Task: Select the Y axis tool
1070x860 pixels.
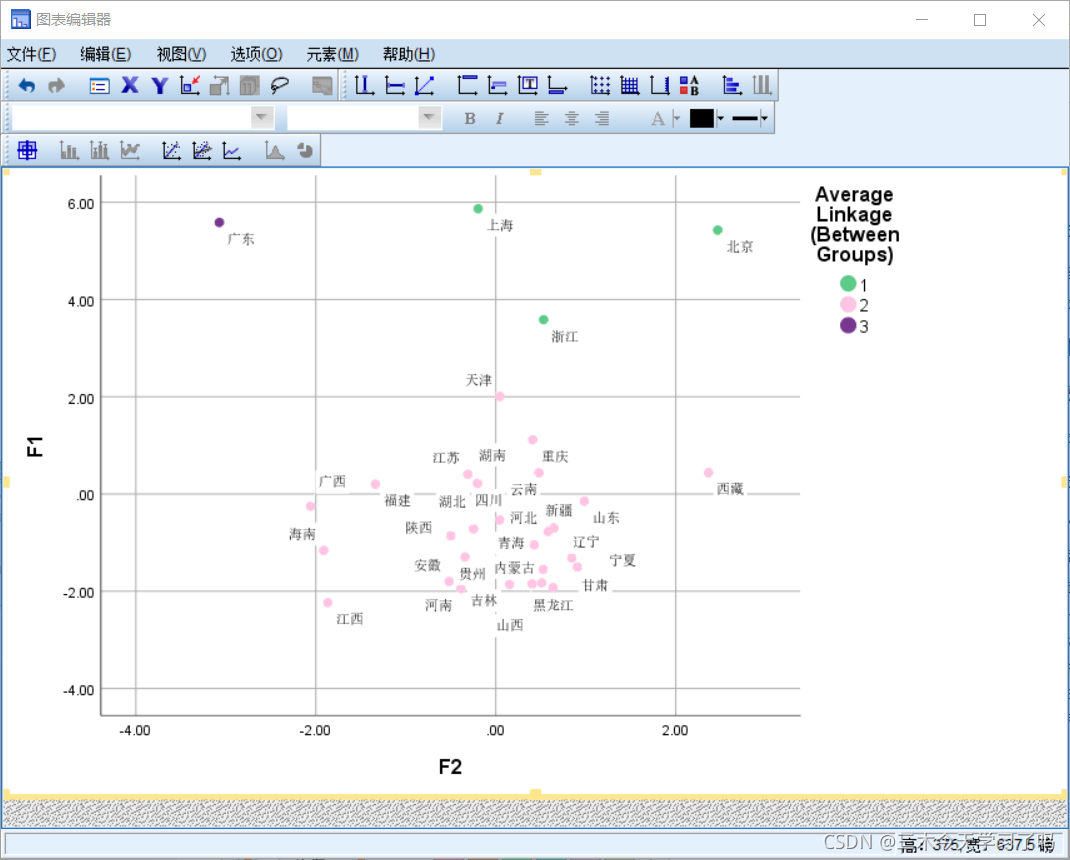Action: [160, 85]
